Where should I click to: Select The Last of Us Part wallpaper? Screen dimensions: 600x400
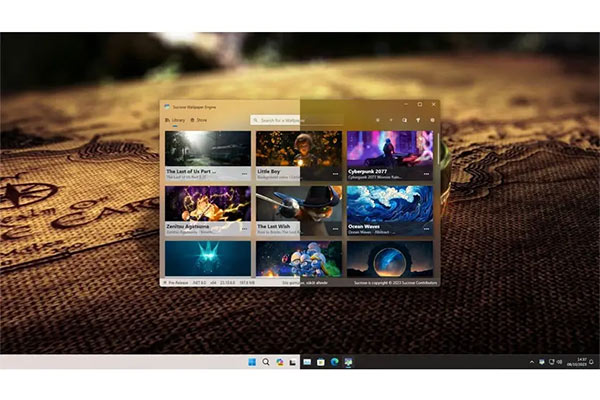point(207,148)
